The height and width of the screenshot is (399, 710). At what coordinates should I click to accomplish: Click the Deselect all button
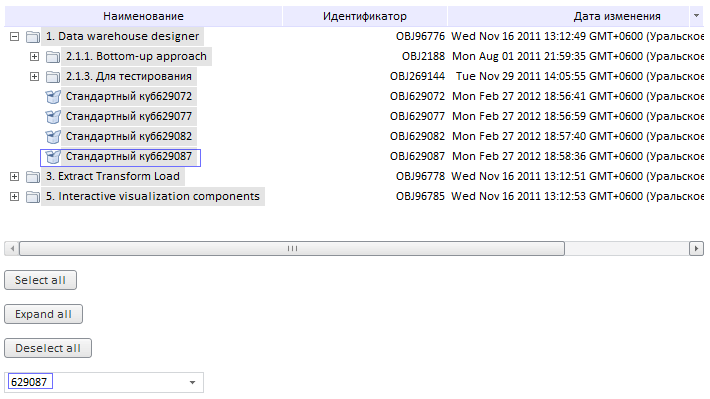pyautogui.click(x=48, y=348)
